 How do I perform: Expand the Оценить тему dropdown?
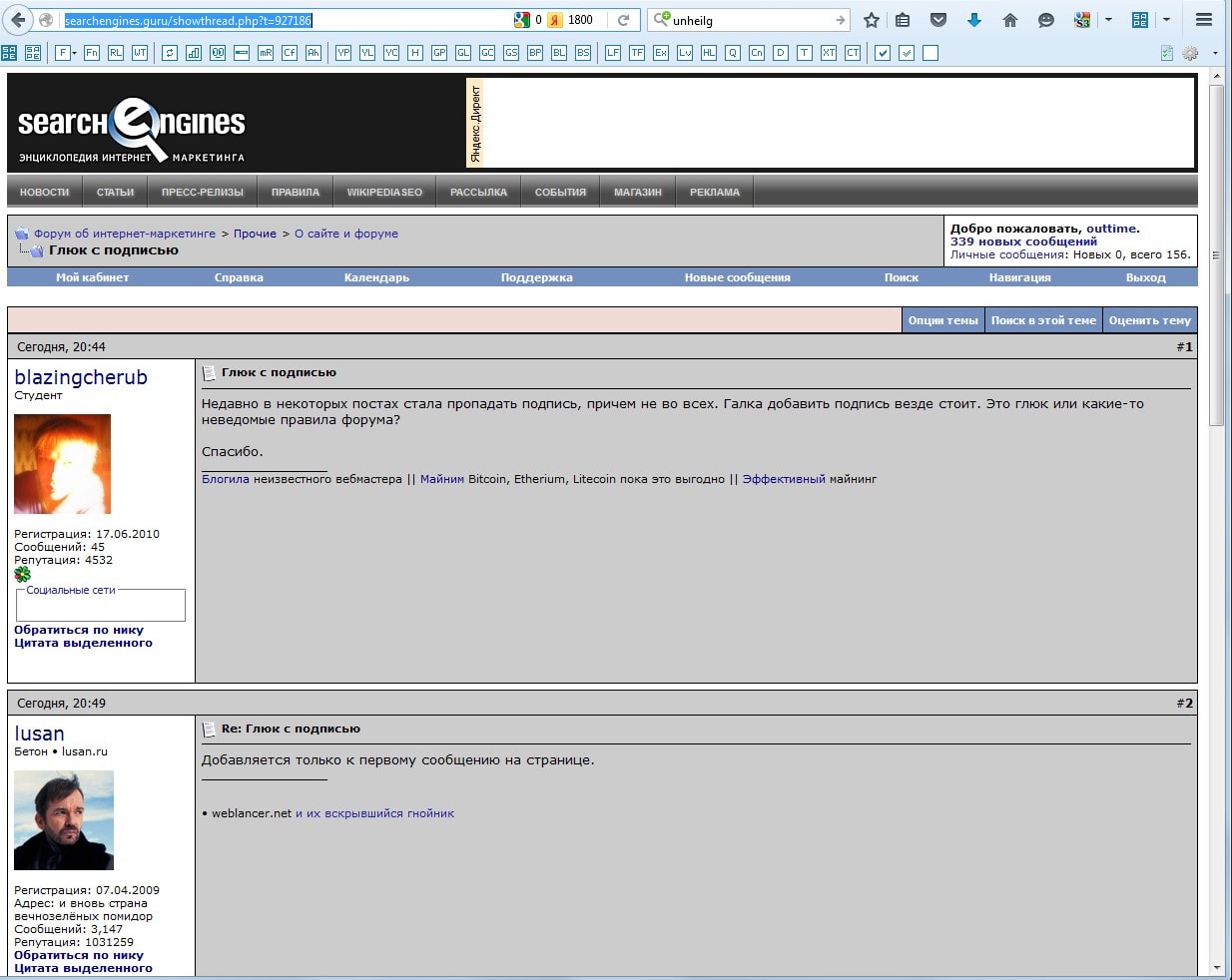pyautogui.click(x=1149, y=320)
